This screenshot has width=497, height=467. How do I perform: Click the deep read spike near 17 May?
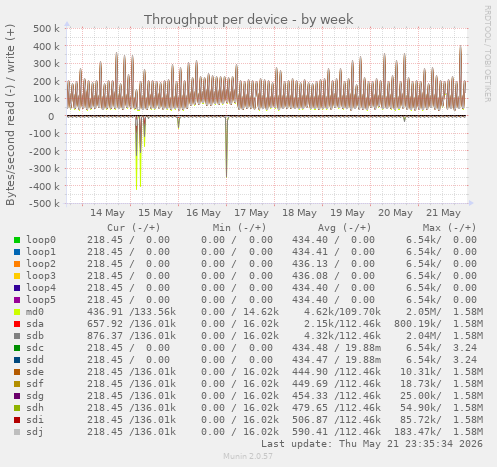[x=226, y=148]
